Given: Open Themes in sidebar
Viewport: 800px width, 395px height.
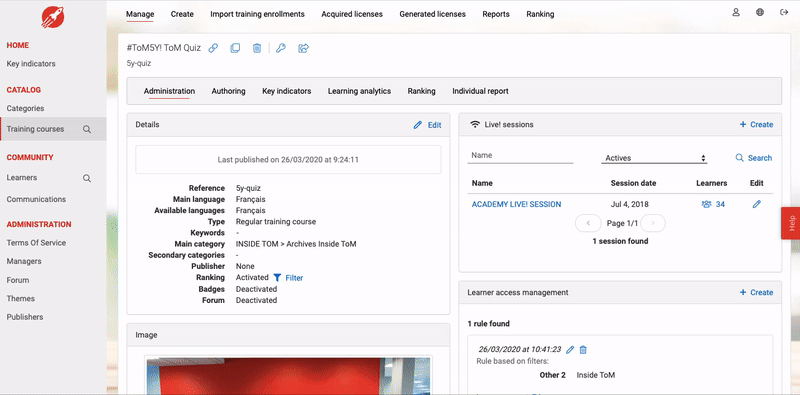Looking at the screenshot, I should click(x=21, y=299).
